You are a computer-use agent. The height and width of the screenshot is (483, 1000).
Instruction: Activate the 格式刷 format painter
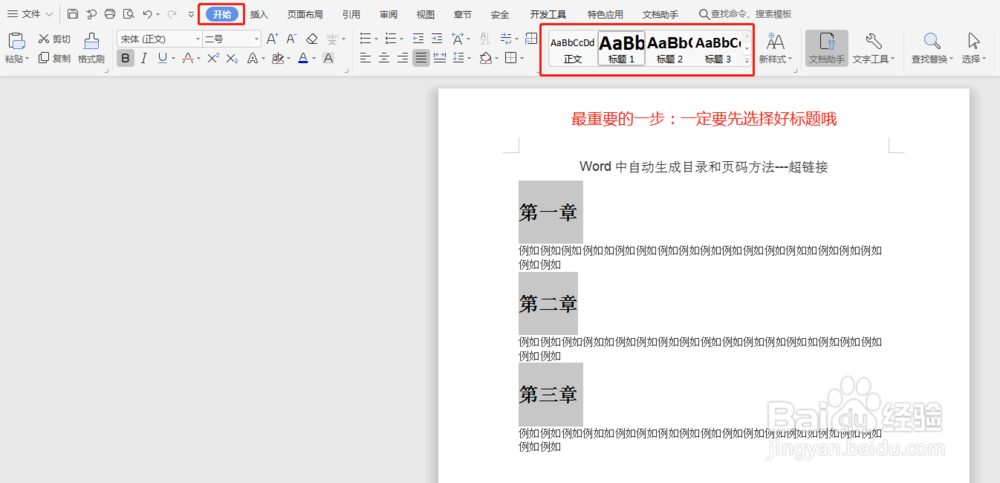click(91, 48)
